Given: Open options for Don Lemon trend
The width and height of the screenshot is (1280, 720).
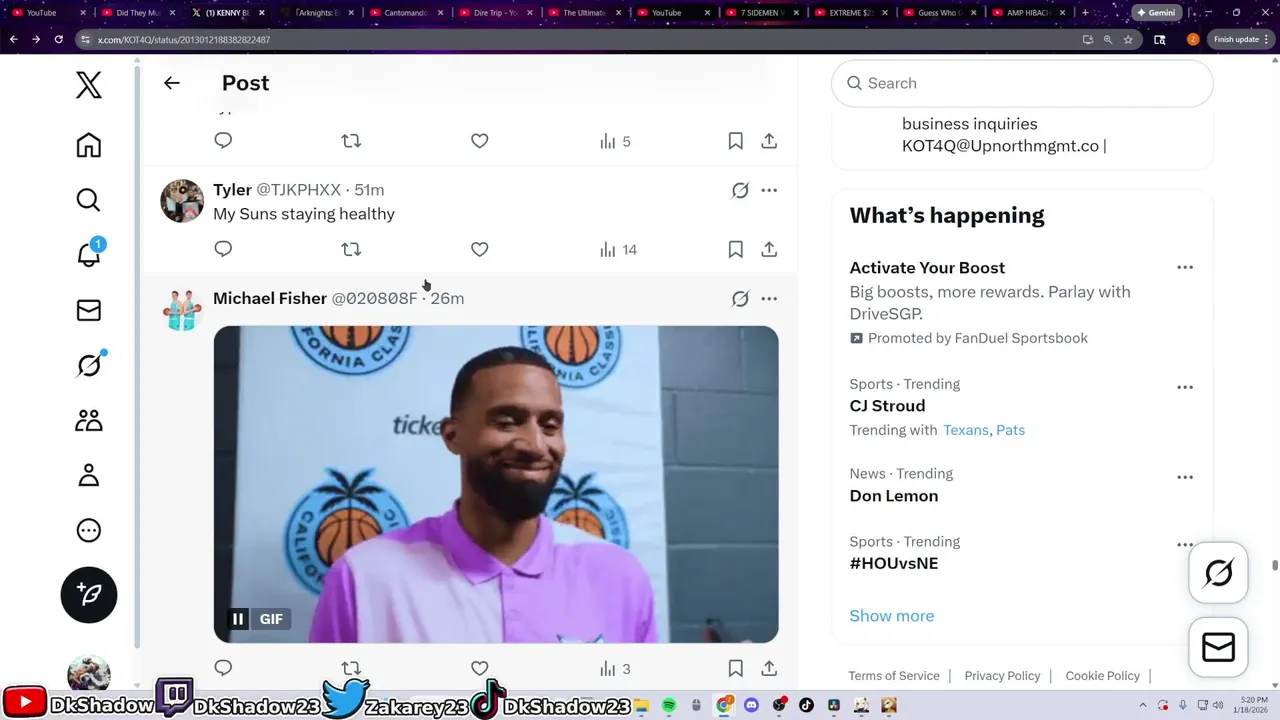Looking at the screenshot, I should 1185,477.
